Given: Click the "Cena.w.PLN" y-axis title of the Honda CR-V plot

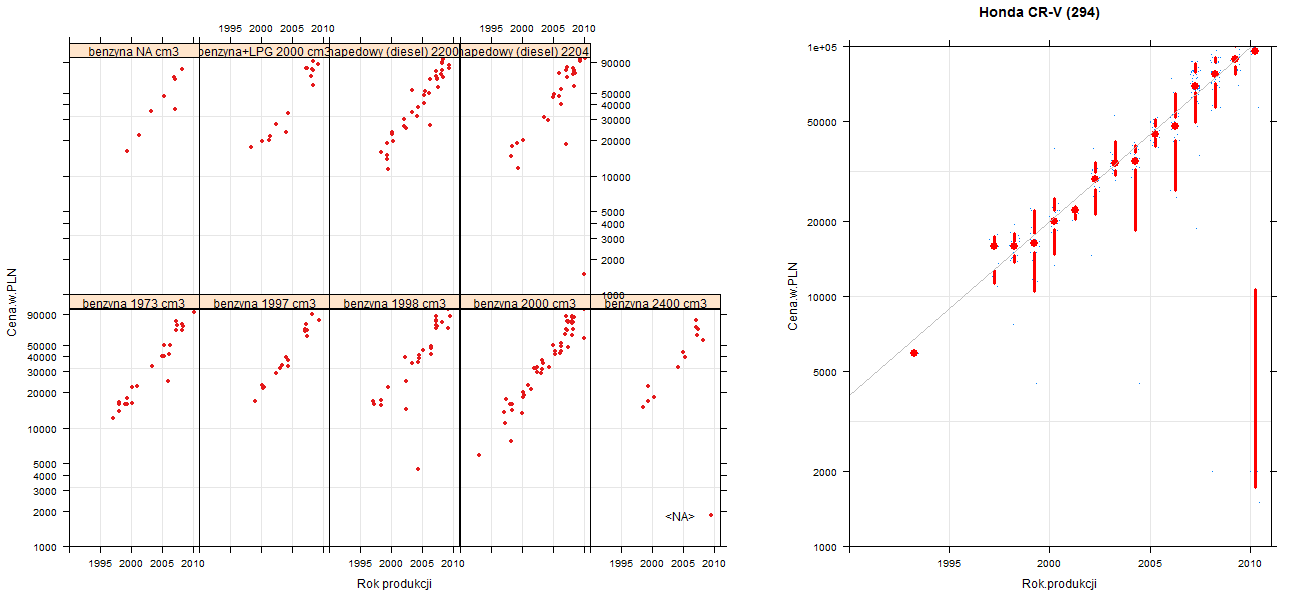Looking at the screenshot, I should tap(793, 296).
